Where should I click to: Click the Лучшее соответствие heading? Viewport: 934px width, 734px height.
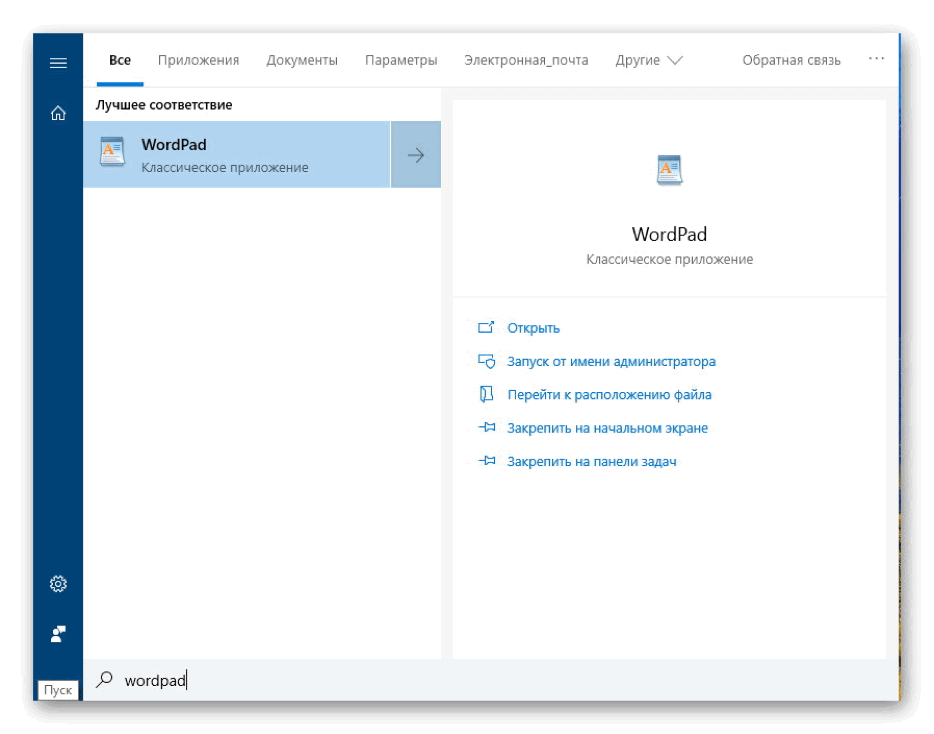pyautogui.click(x=164, y=105)
